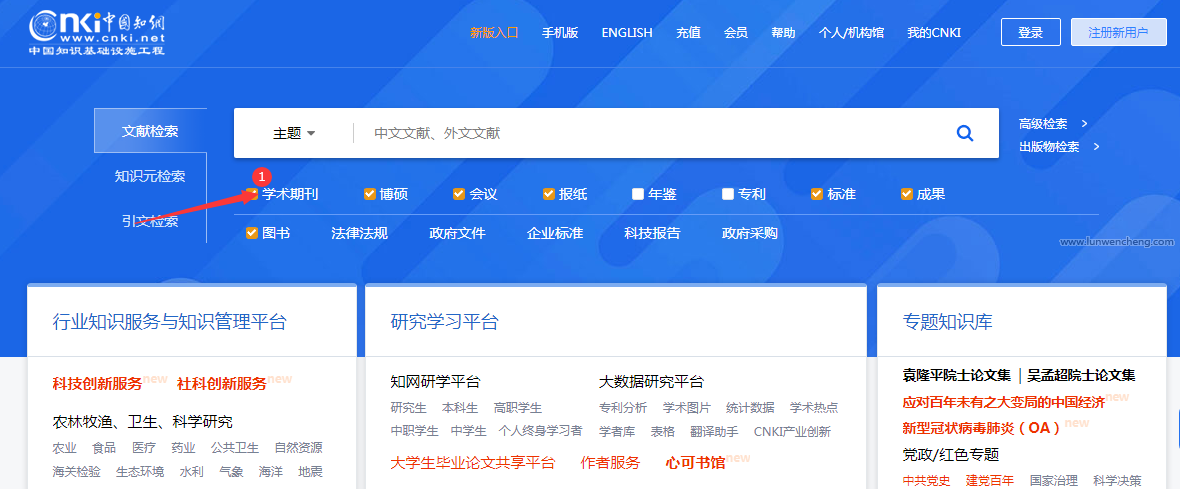Click CNKI产业创新 link
Image resolution: width=1180 pixels, height=489 pixels.
pos(792,432)
